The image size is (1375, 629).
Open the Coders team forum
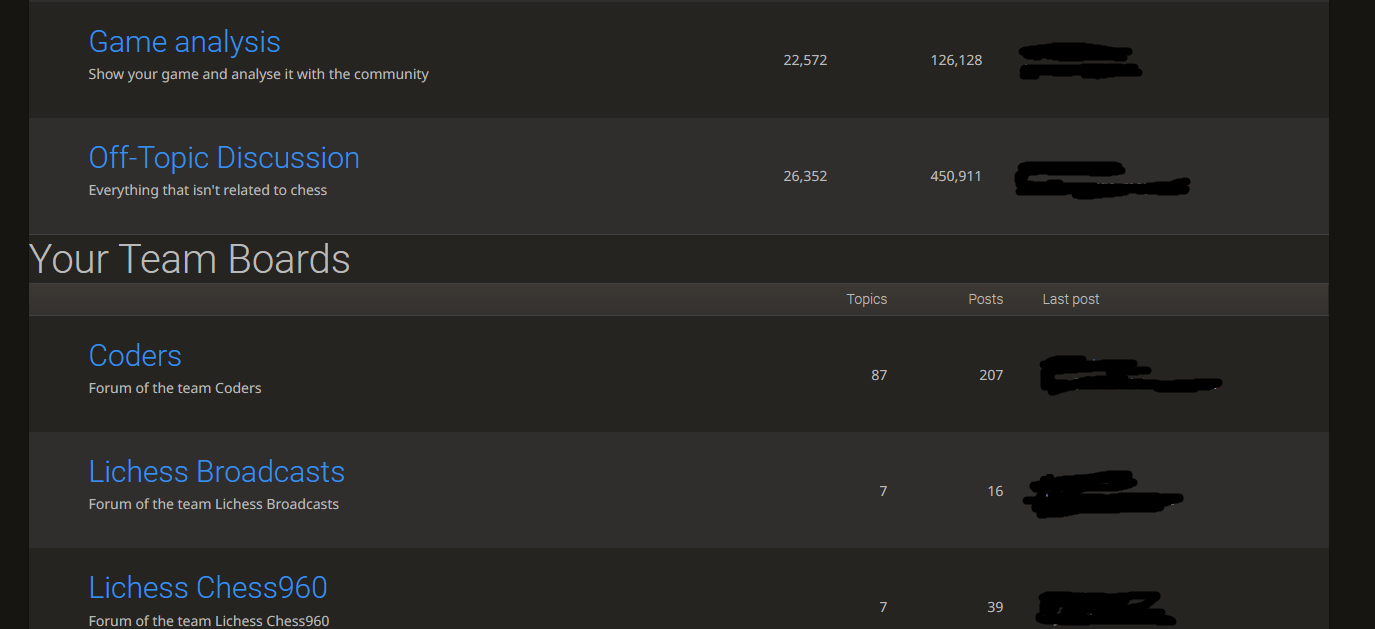coord(134,355)
